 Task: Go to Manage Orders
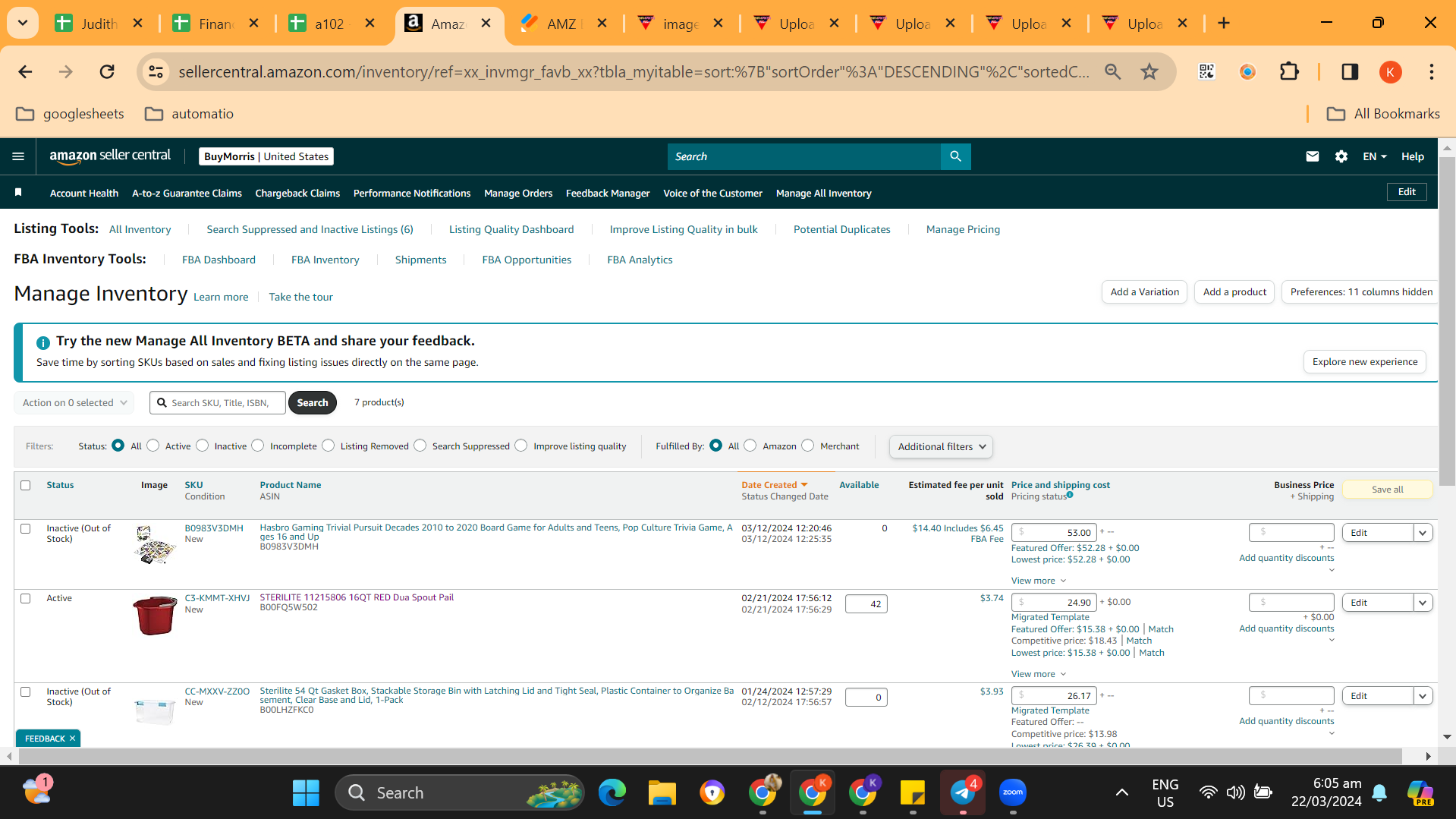pyautogui.click(x=518, y=194)
